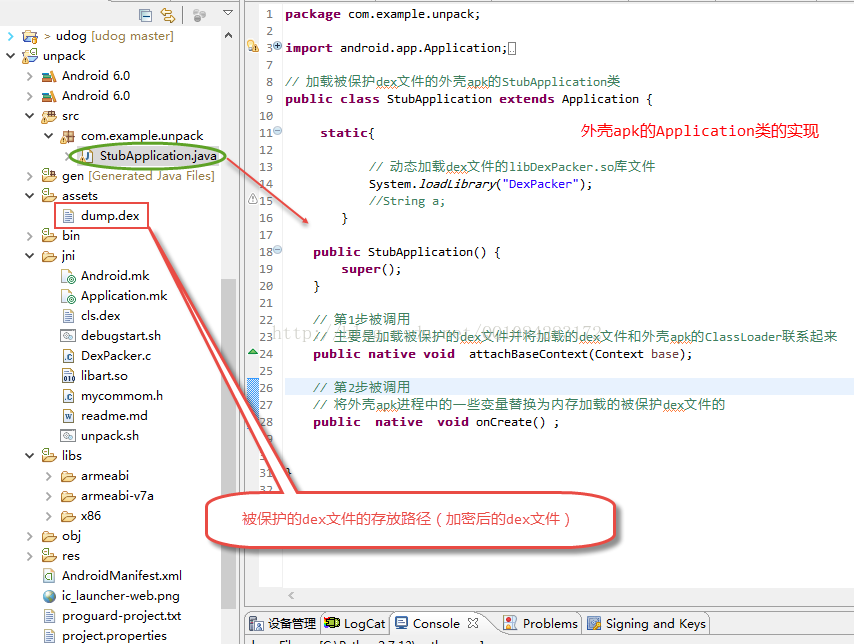Click the attachBaseContext method name

coord(528,354)
